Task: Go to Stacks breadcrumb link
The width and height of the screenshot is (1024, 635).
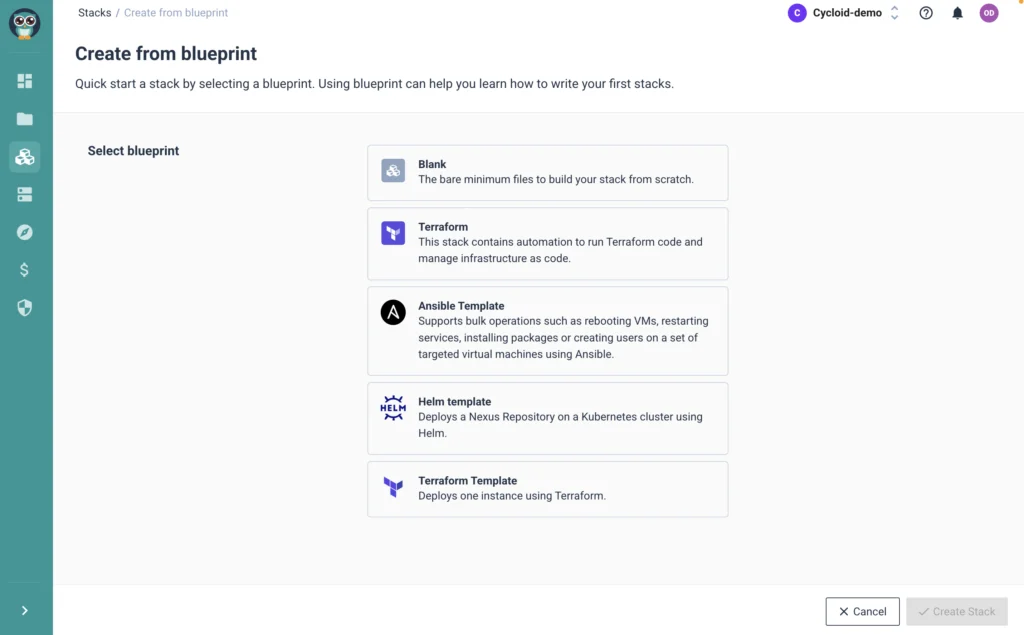Action: pos(95,12)
